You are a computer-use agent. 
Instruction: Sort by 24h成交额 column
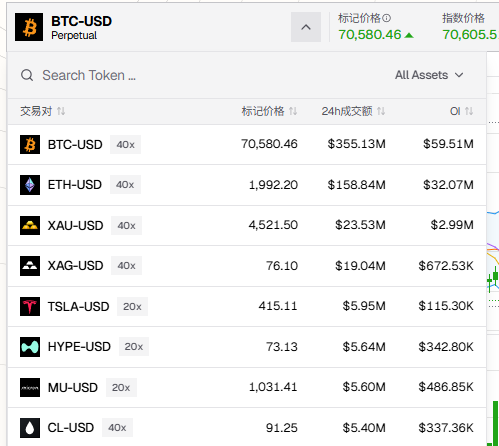click(x=353, y=111)
